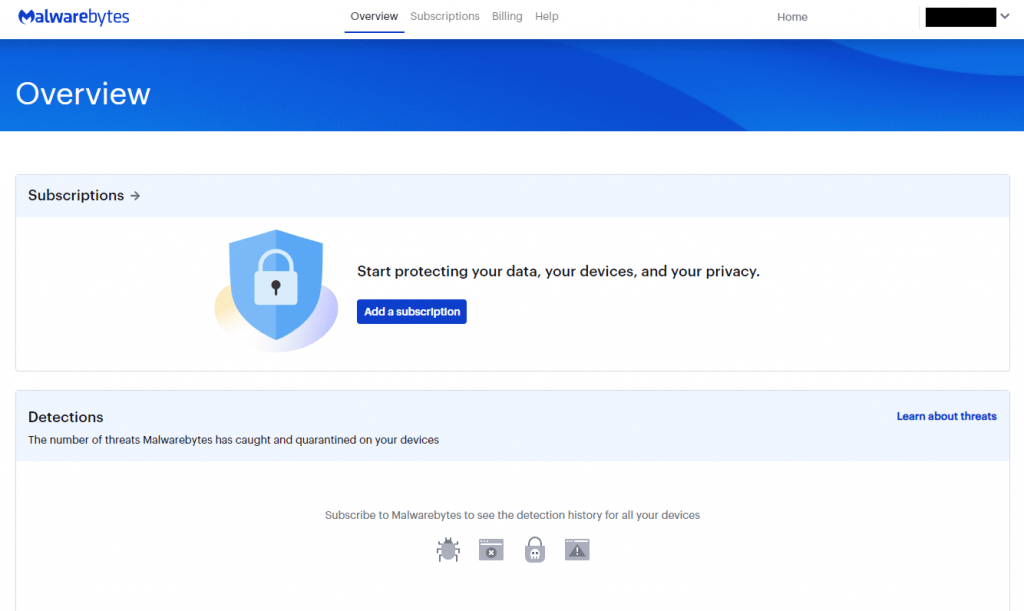Click 'The number of threats Malwarebytes' description
Image resolution: width=1024 pixels, height=611 pixels.
(x=233, y=440)
